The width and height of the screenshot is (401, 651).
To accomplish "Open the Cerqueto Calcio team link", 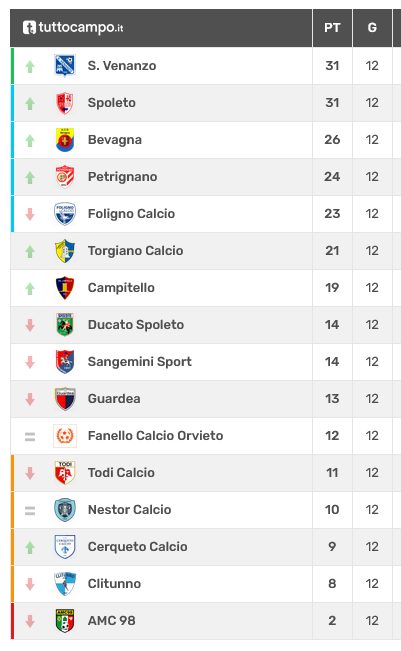I will 137,546.
